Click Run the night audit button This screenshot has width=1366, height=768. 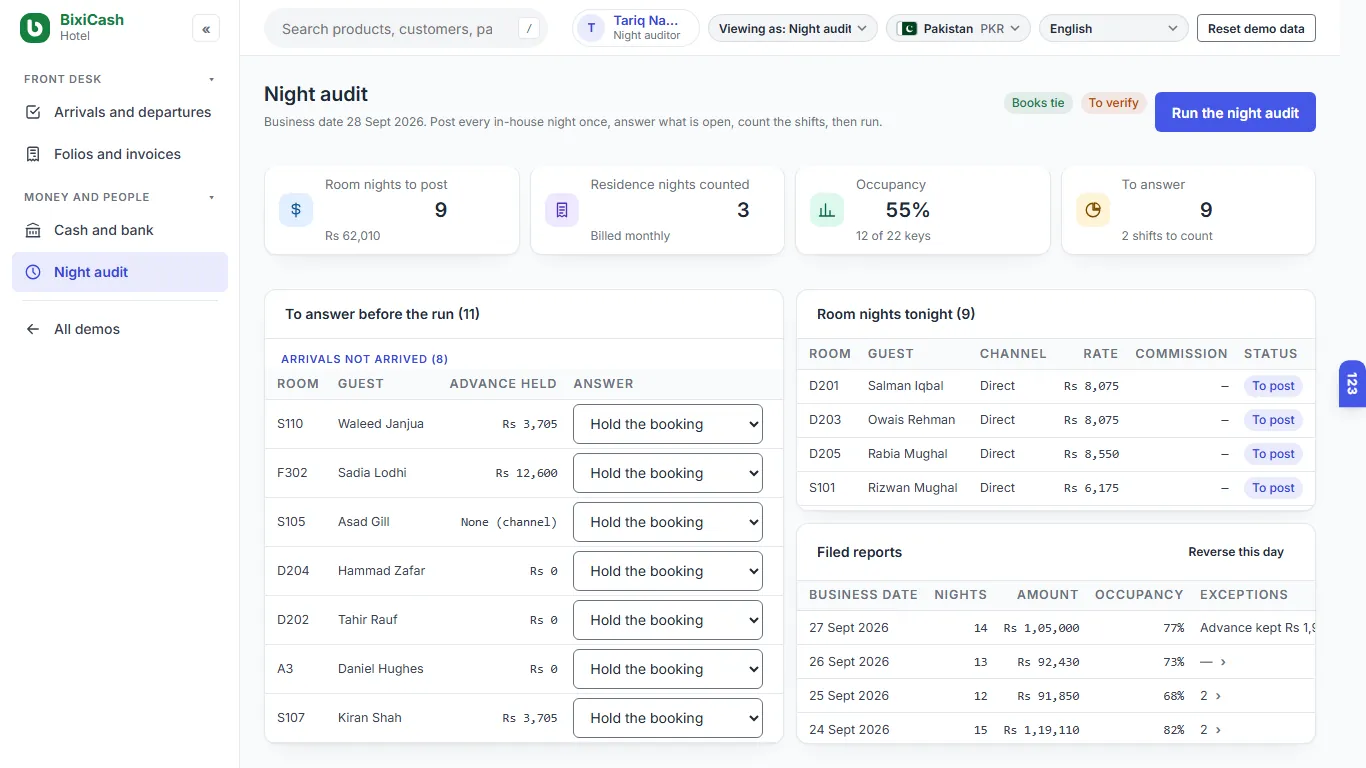1235,112
